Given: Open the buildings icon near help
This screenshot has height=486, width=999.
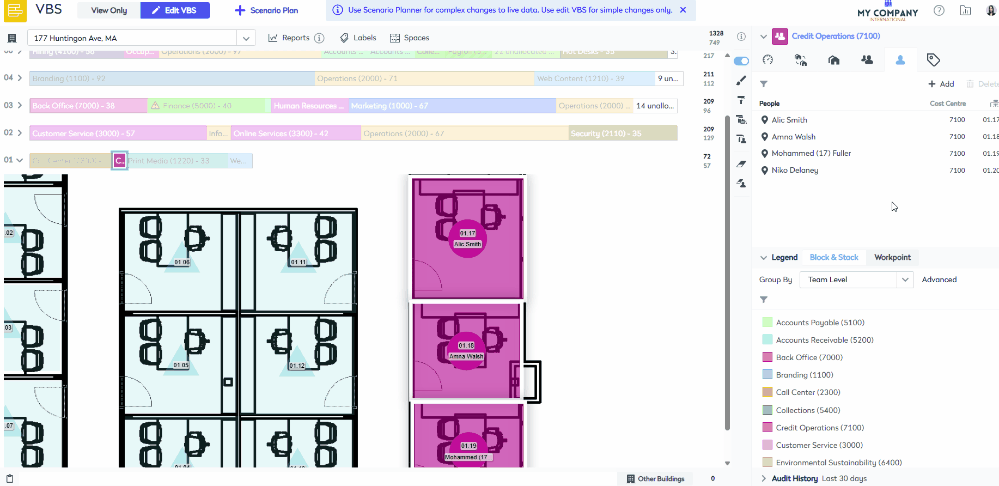Looking at the screenshot, I should [966, 10].
